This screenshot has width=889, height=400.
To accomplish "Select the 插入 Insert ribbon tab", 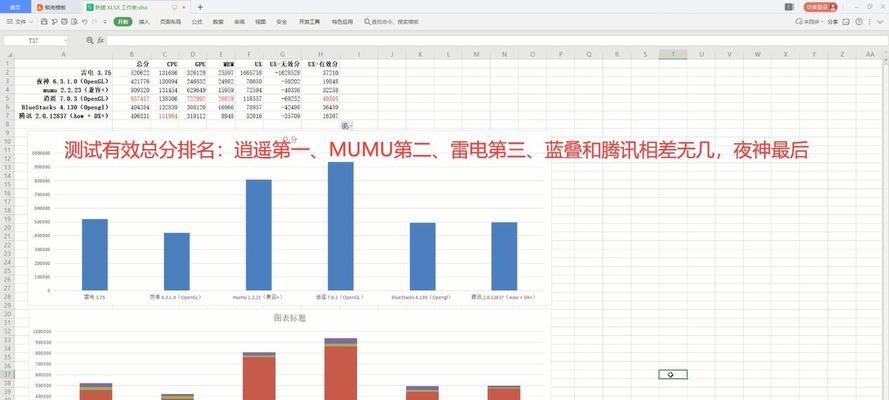I will coord(144,22).
